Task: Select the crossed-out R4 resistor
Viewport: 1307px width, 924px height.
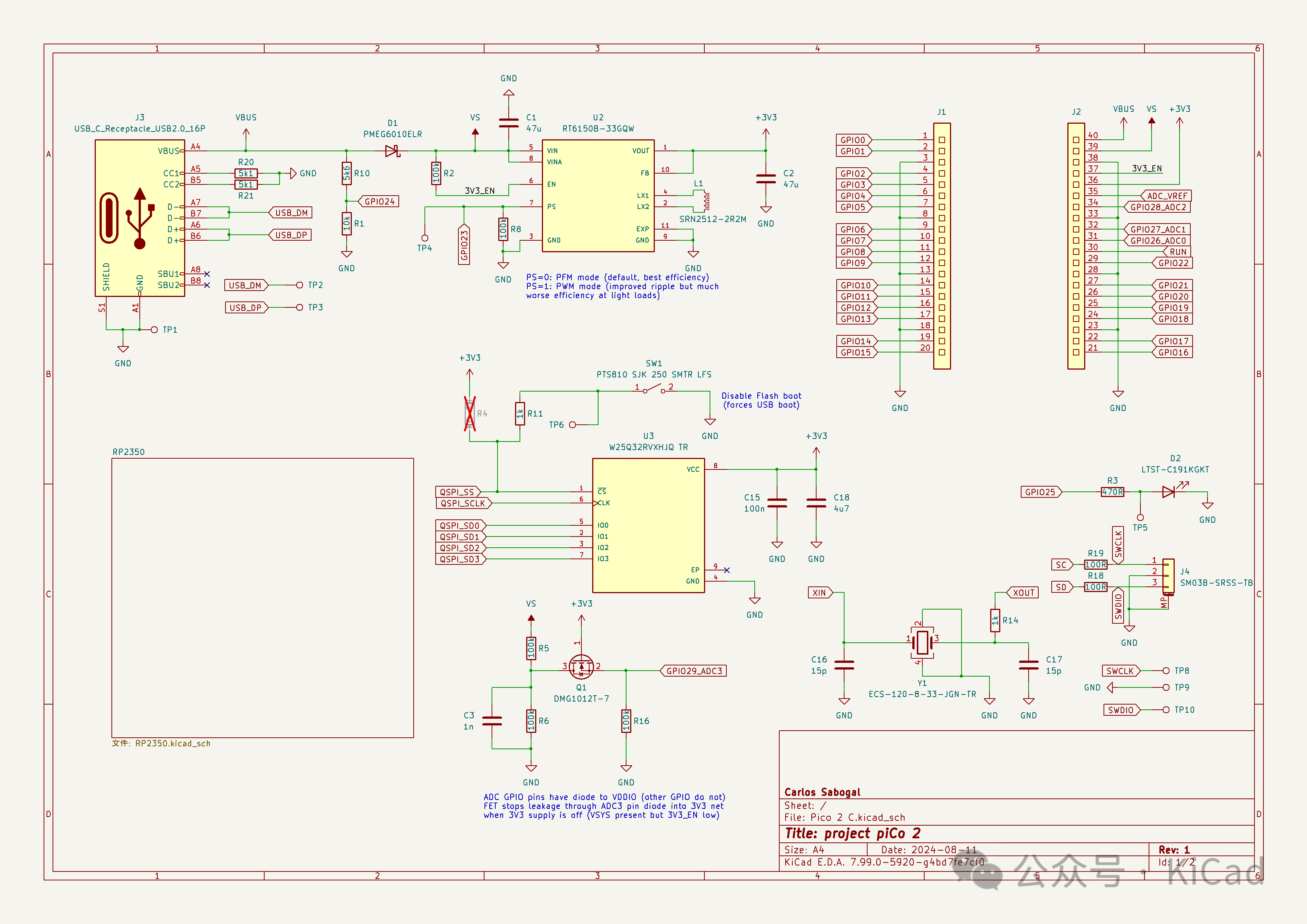Action: click(x=470, y=414)
